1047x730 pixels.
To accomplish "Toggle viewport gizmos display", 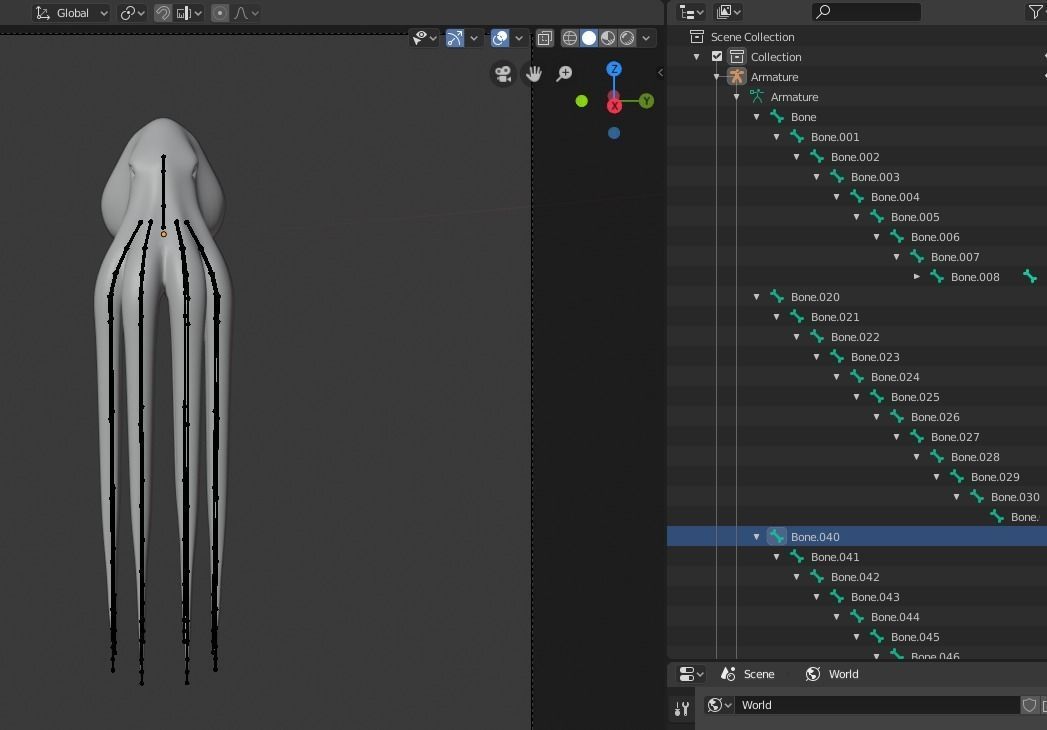I will [x=455, y=38].
